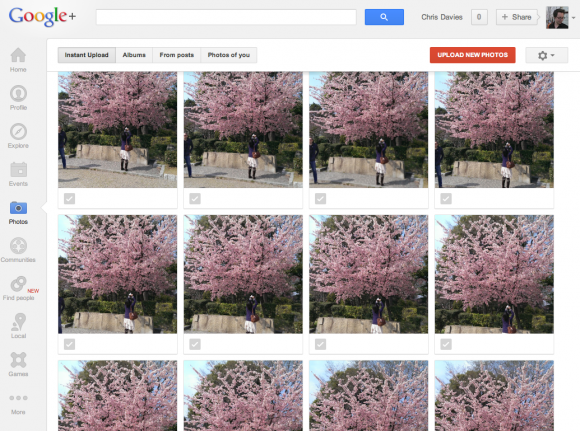The image size is (580, 431).
Task: Open third thumbnail in bottom row
Action: coord(368,396)
